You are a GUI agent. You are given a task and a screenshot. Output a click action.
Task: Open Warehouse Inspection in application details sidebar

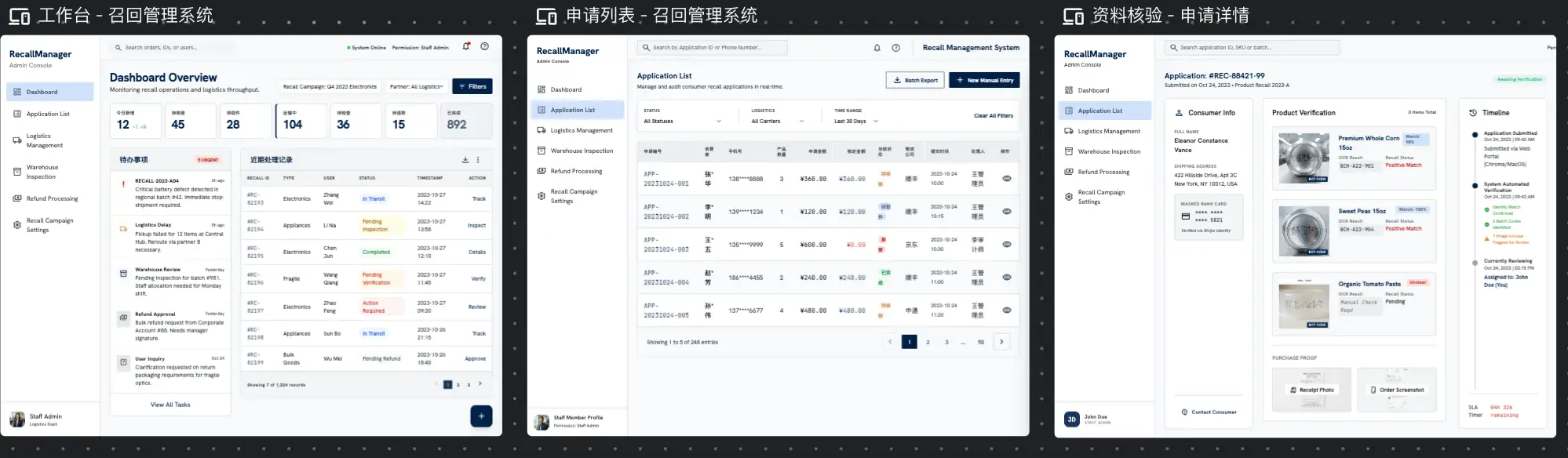(1104, 151)
